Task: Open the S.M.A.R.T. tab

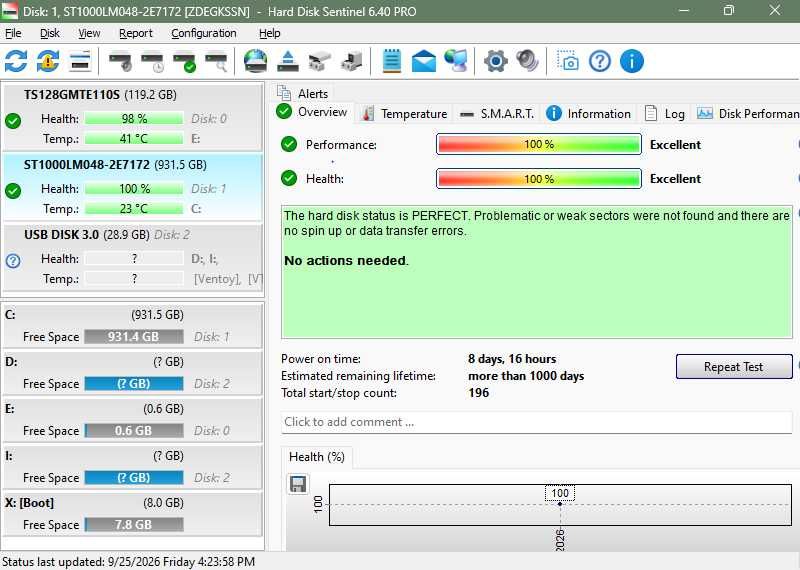Action: click(496, 114)
